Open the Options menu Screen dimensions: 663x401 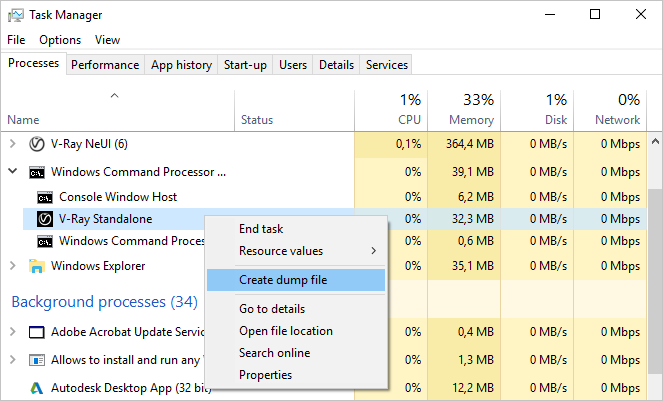tap(60, 40)
